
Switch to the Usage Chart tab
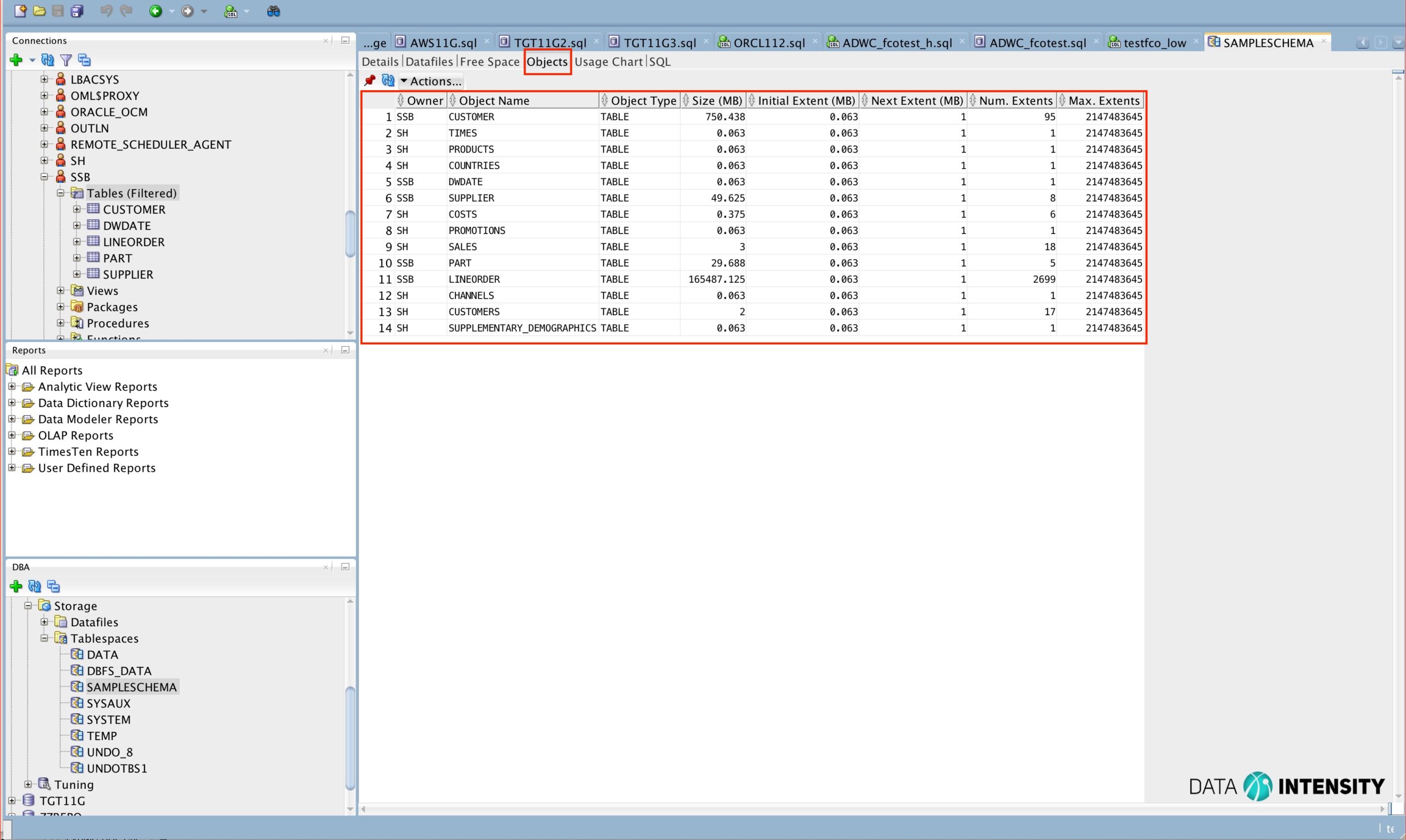(608, 61)
